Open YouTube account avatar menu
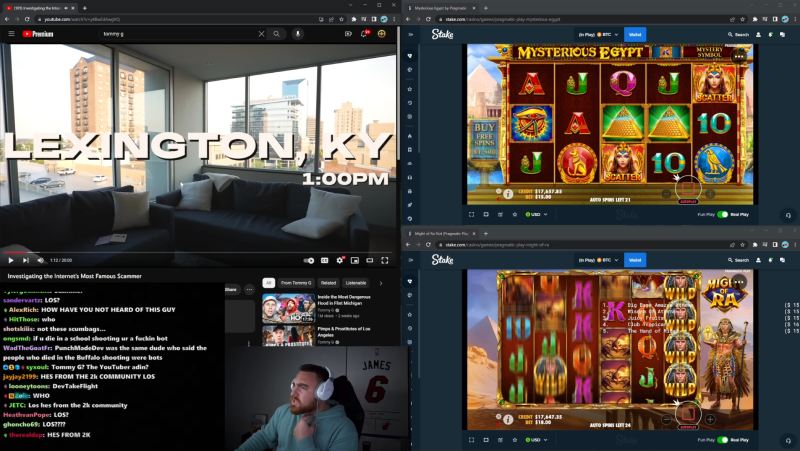Viewport: 800px width, 451px height. click(382, 34)
